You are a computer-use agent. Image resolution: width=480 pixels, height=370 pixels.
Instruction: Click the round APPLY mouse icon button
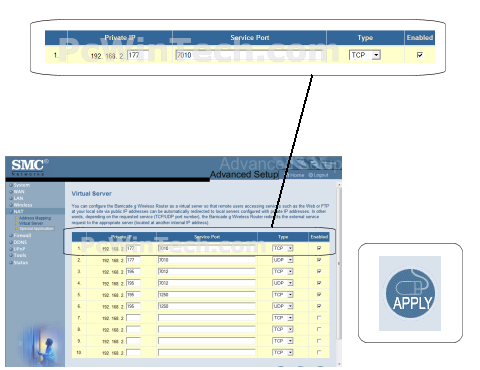coord(410,293)
